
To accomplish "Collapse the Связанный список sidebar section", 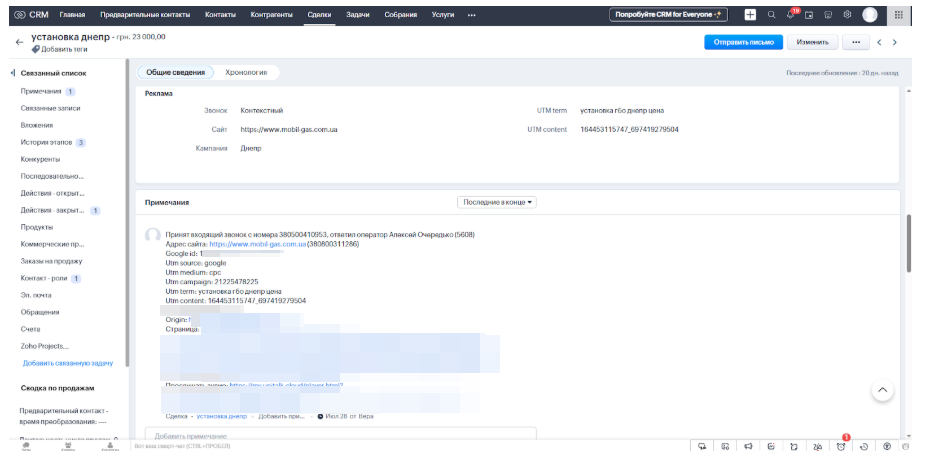I will coord(13,73).
